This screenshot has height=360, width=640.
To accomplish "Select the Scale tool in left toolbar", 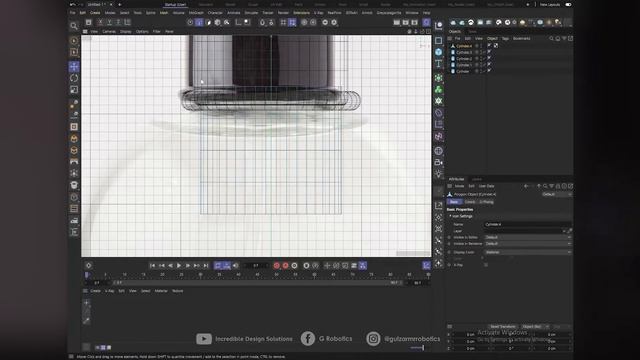I will (x=74, y=89).
